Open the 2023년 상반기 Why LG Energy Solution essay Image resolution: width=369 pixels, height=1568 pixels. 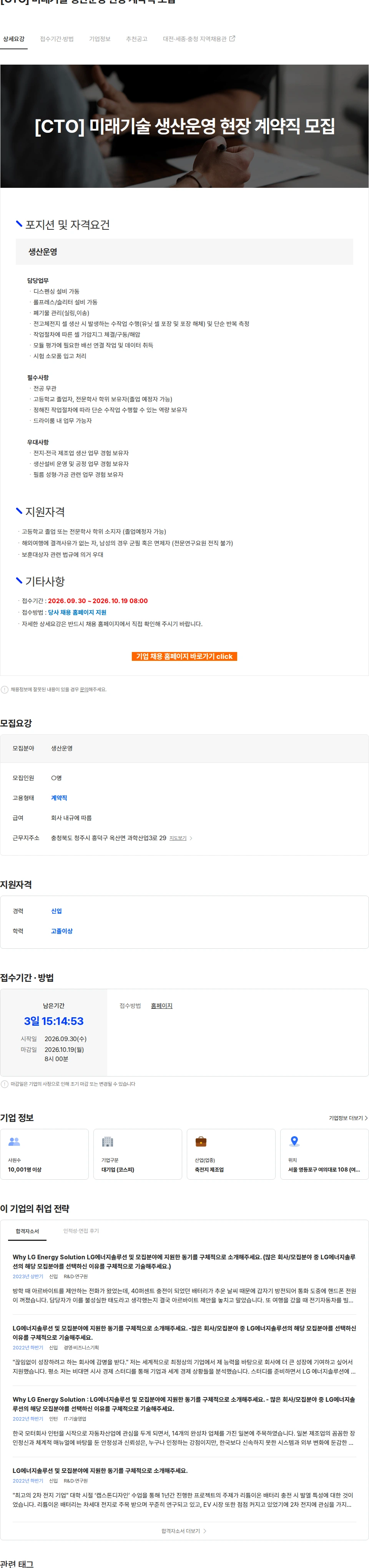coord(184,1278)
